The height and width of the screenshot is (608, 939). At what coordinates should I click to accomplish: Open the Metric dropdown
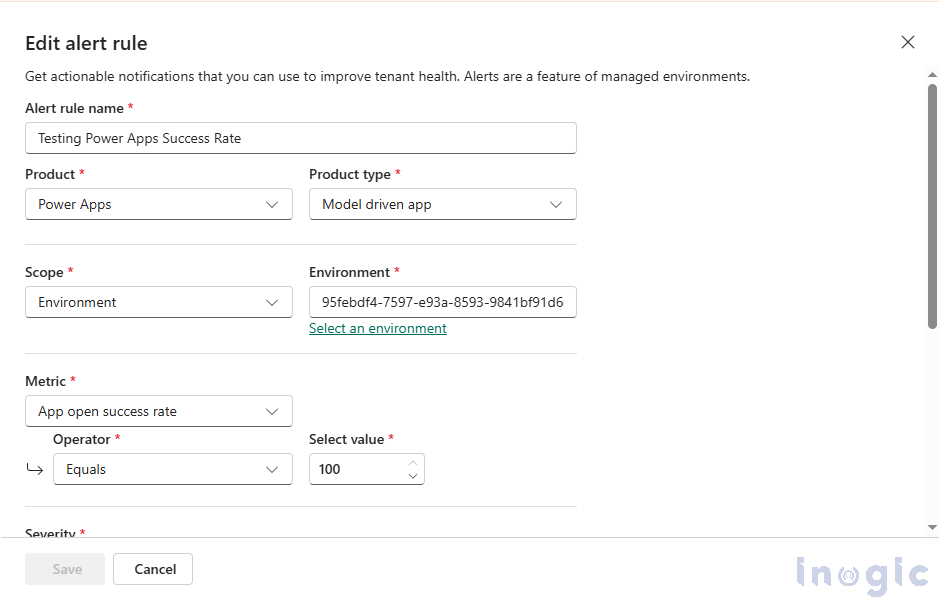[158, 411]
